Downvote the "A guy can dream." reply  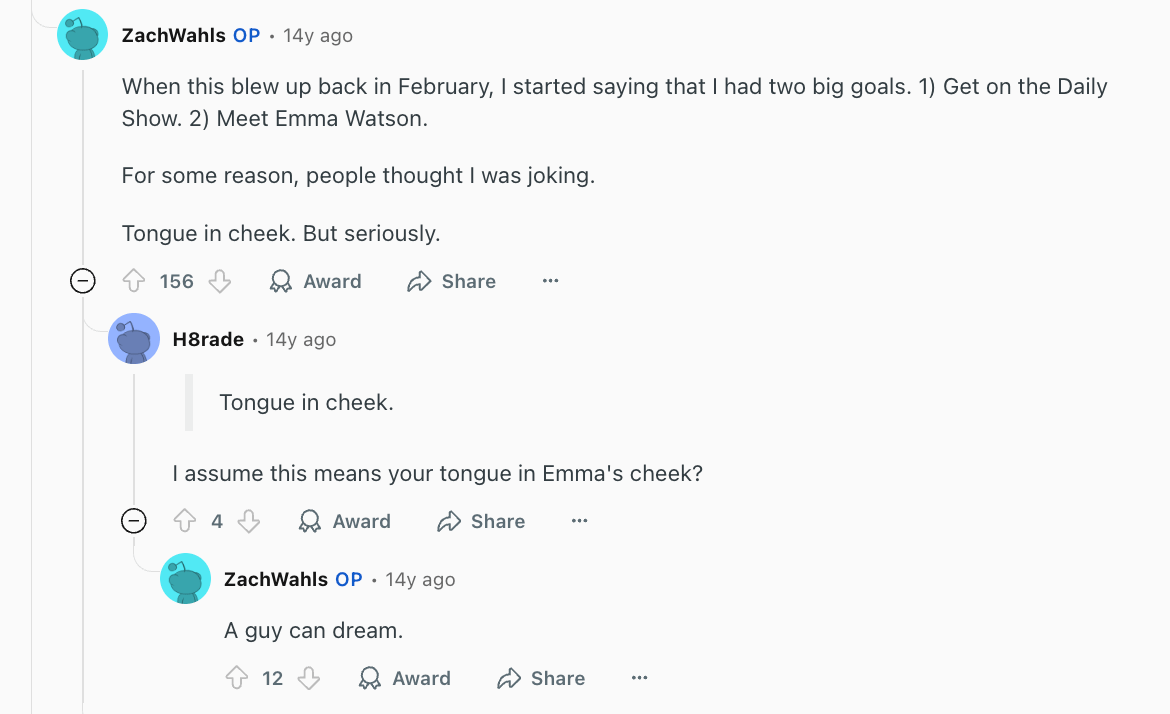(310, 678)
